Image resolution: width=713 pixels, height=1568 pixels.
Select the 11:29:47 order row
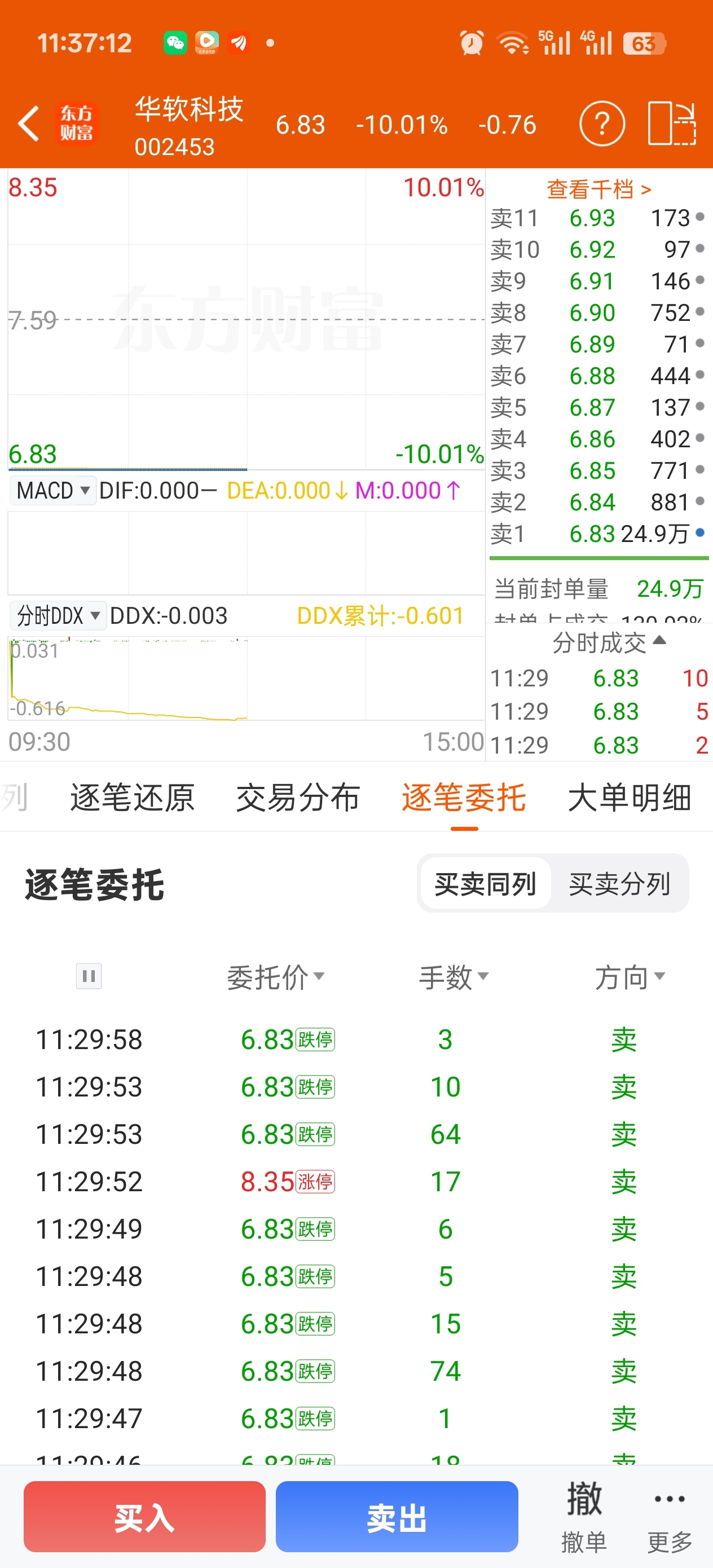356,1419
